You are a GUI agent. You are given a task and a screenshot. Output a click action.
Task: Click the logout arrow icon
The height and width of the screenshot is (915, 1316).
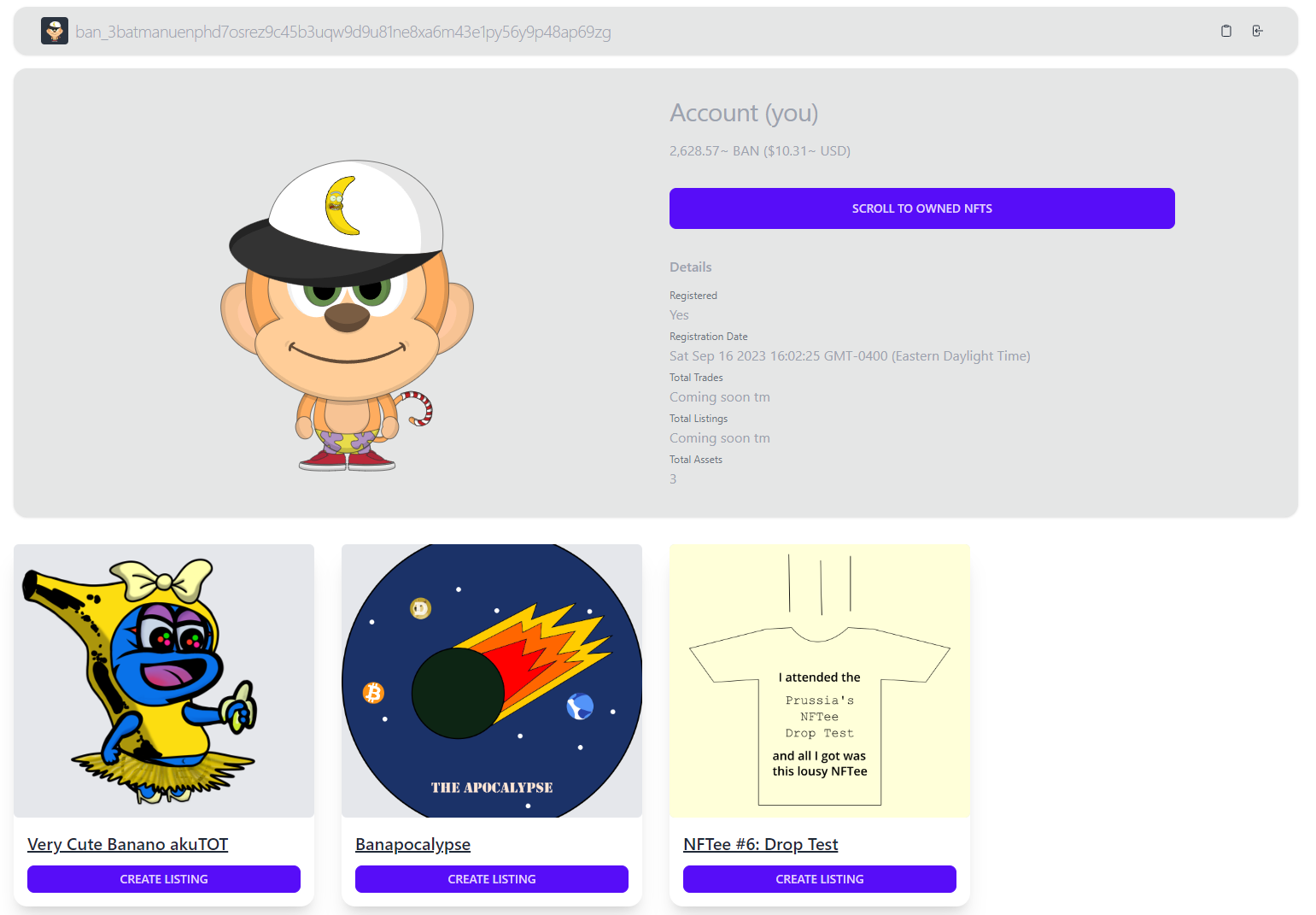click(x=1257, y=31)
